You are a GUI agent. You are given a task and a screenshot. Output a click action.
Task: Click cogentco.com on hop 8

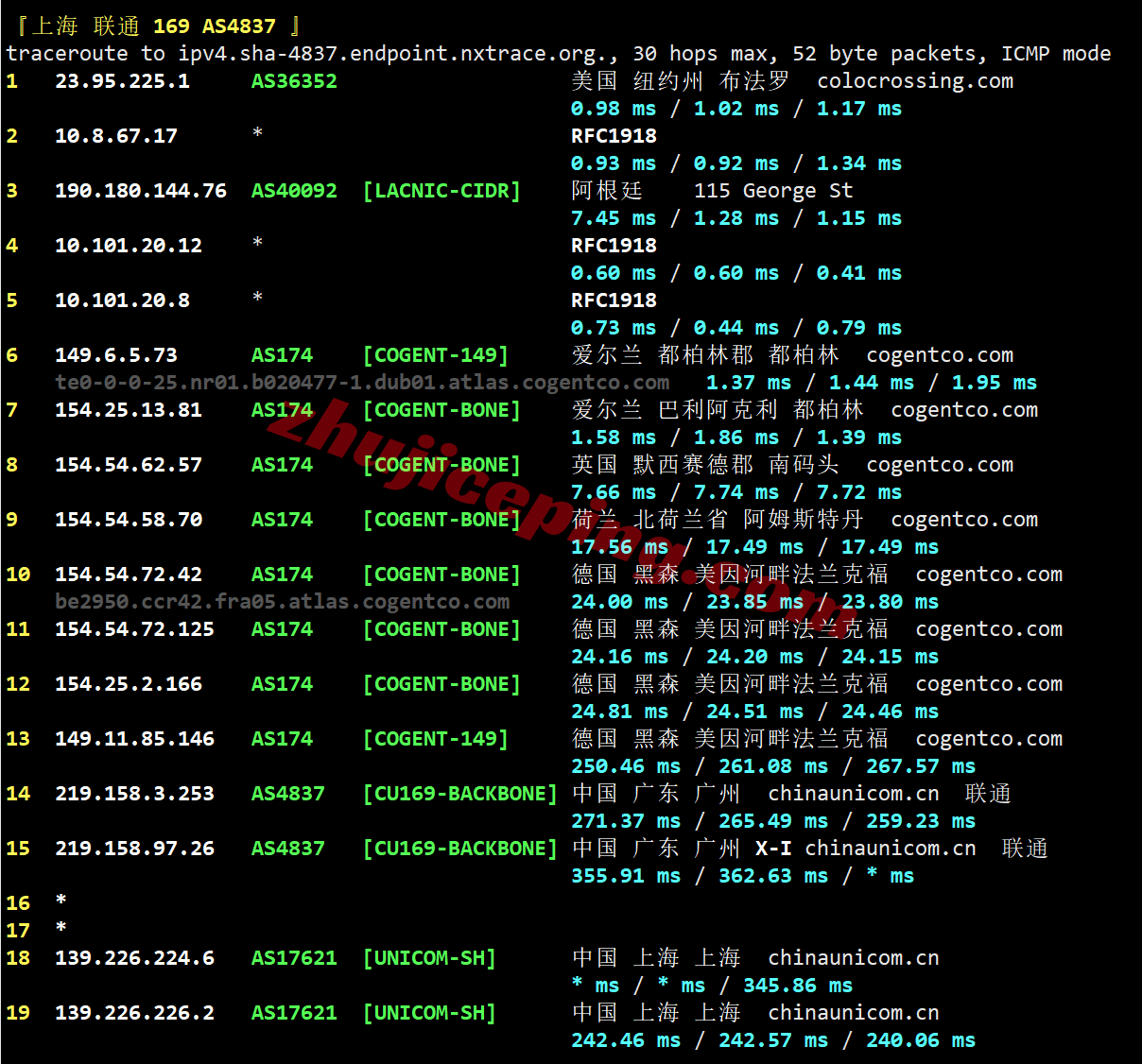coord(940,465)
